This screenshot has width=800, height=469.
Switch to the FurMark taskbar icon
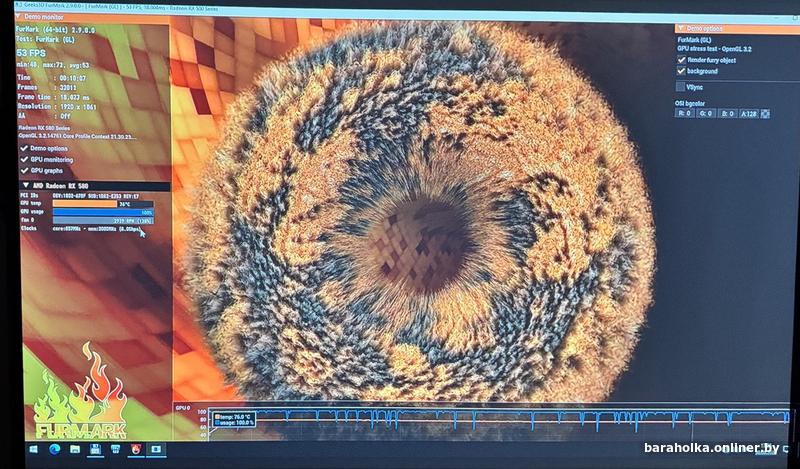pos(136,450)
